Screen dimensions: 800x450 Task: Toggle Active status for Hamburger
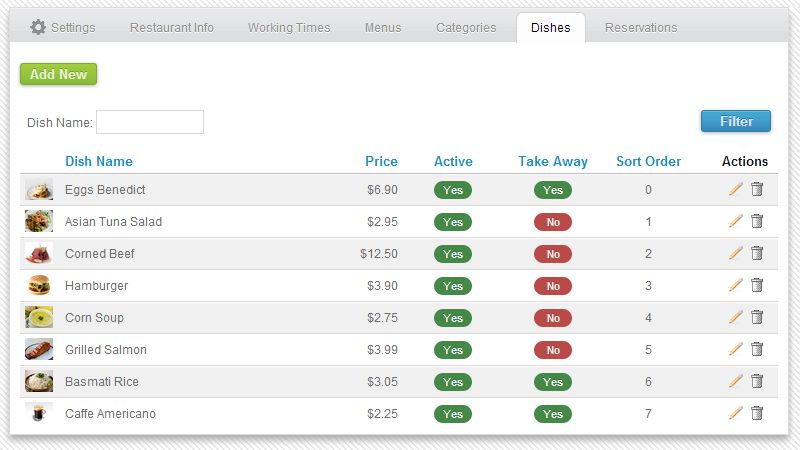tap(453, 286)
